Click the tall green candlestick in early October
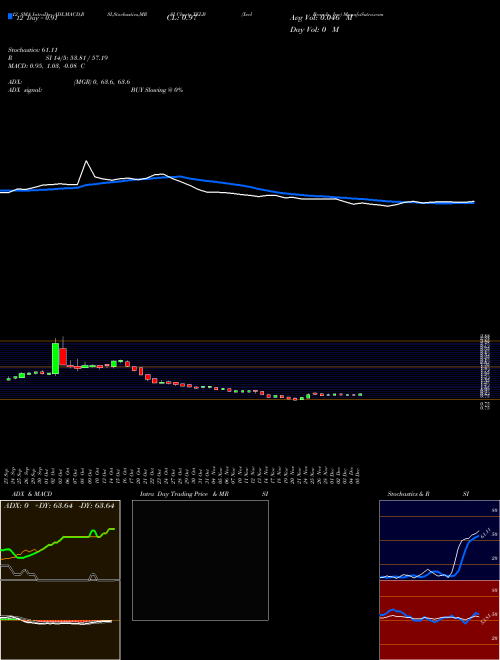500x660 pixels. (x=55, y=358)
